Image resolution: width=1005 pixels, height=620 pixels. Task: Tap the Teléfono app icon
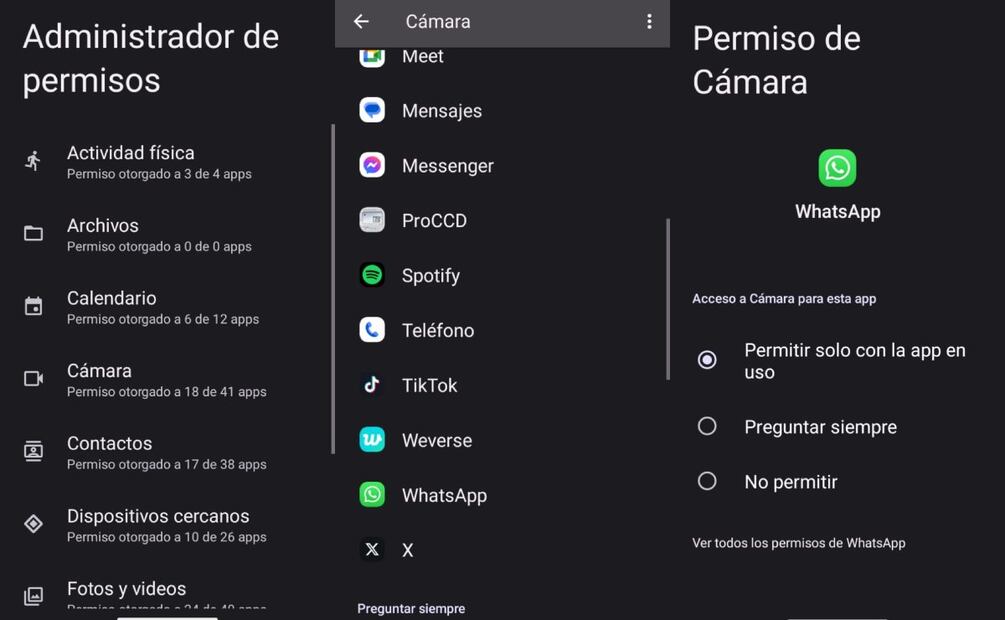372,330
